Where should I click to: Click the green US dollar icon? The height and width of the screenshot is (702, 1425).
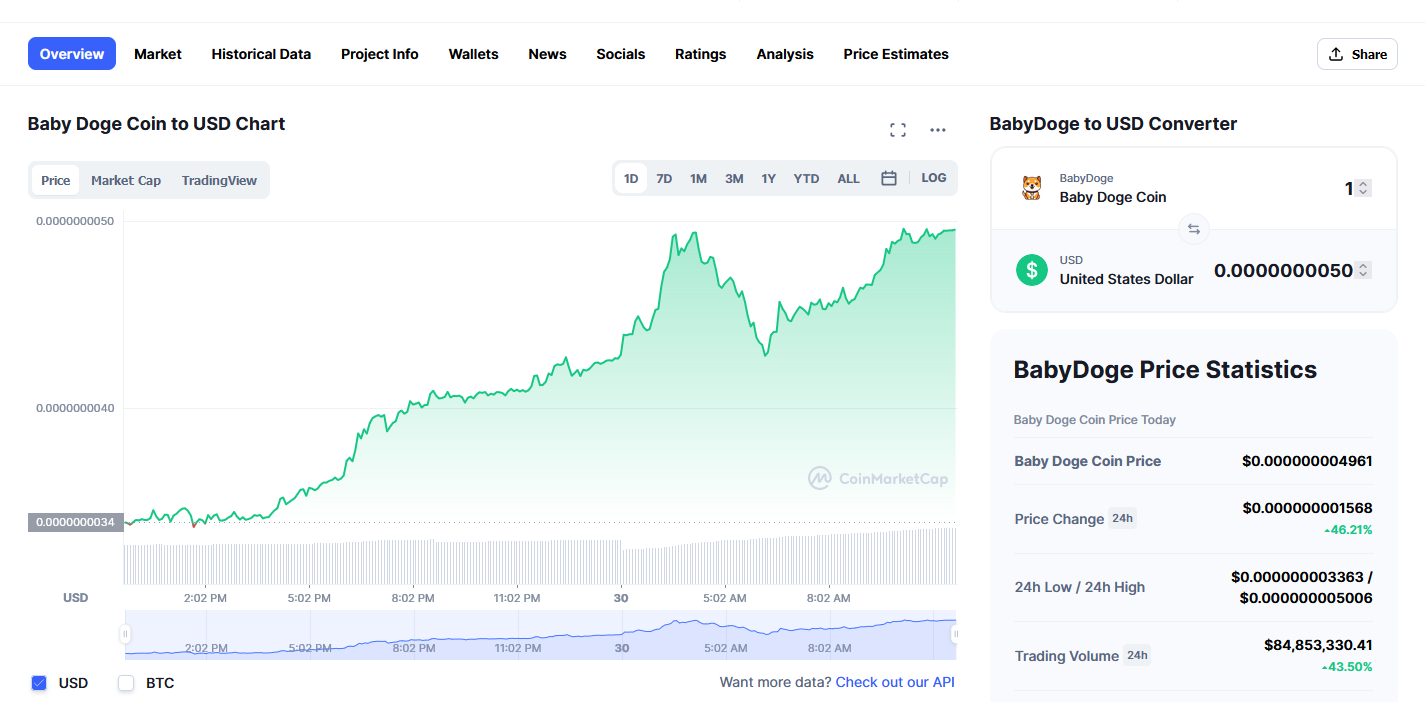coord(1031,270)
